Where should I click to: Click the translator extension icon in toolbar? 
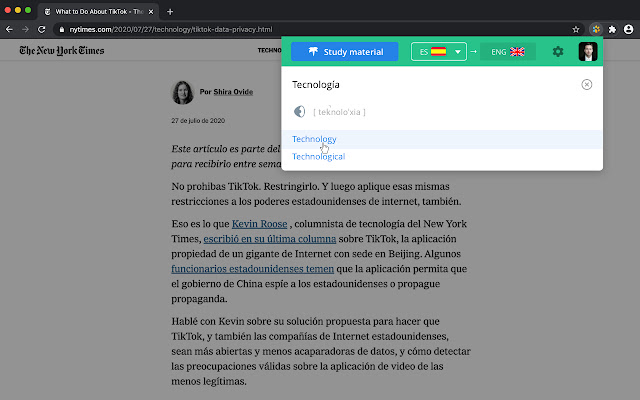[x=595, y=30]
